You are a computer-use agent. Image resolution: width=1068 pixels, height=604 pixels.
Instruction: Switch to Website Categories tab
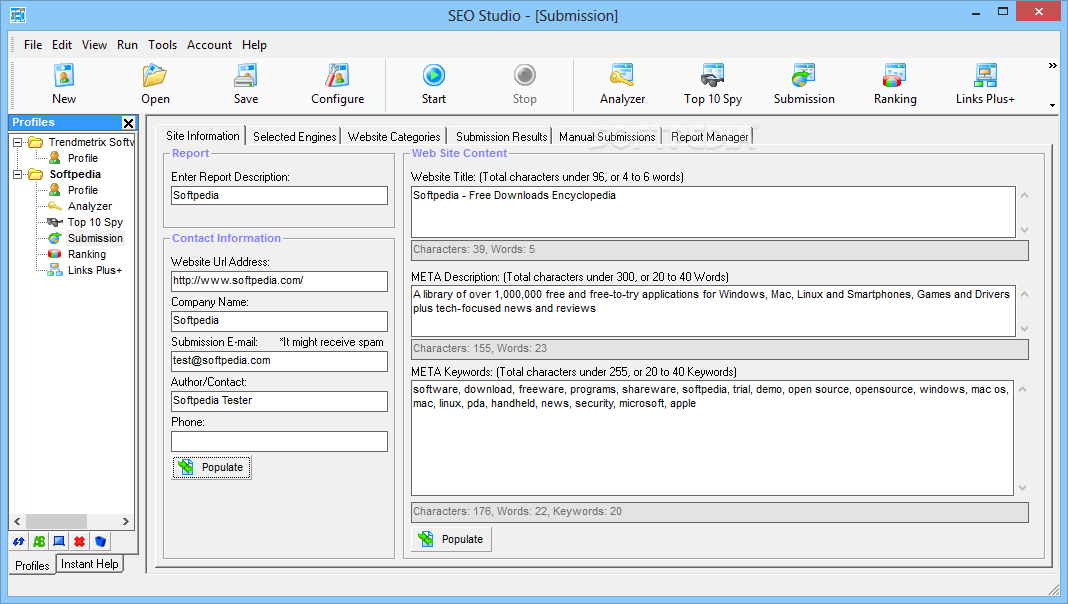pyautogui.click(x=394, y=137)
